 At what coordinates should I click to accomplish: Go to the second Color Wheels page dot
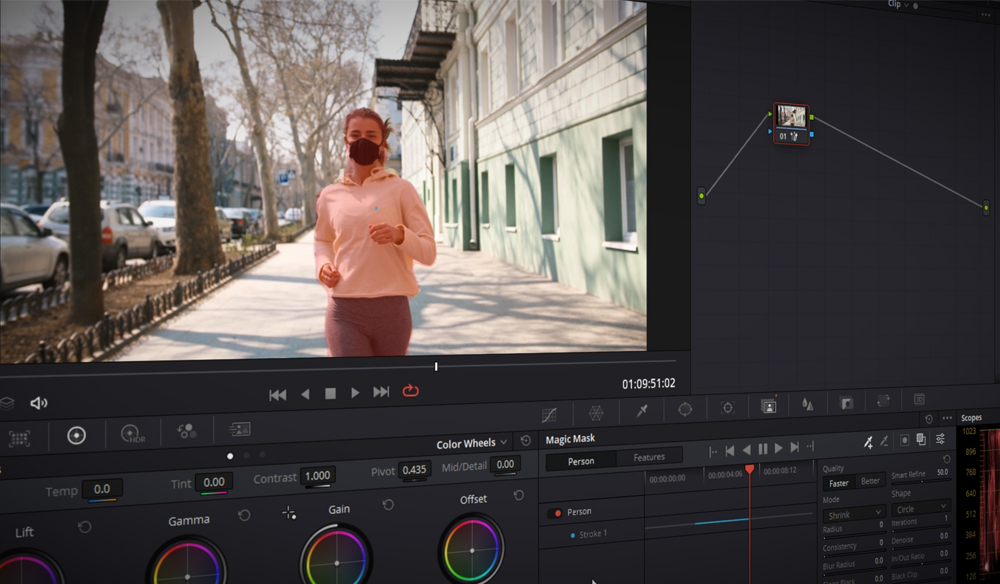(x=246, y=455)
